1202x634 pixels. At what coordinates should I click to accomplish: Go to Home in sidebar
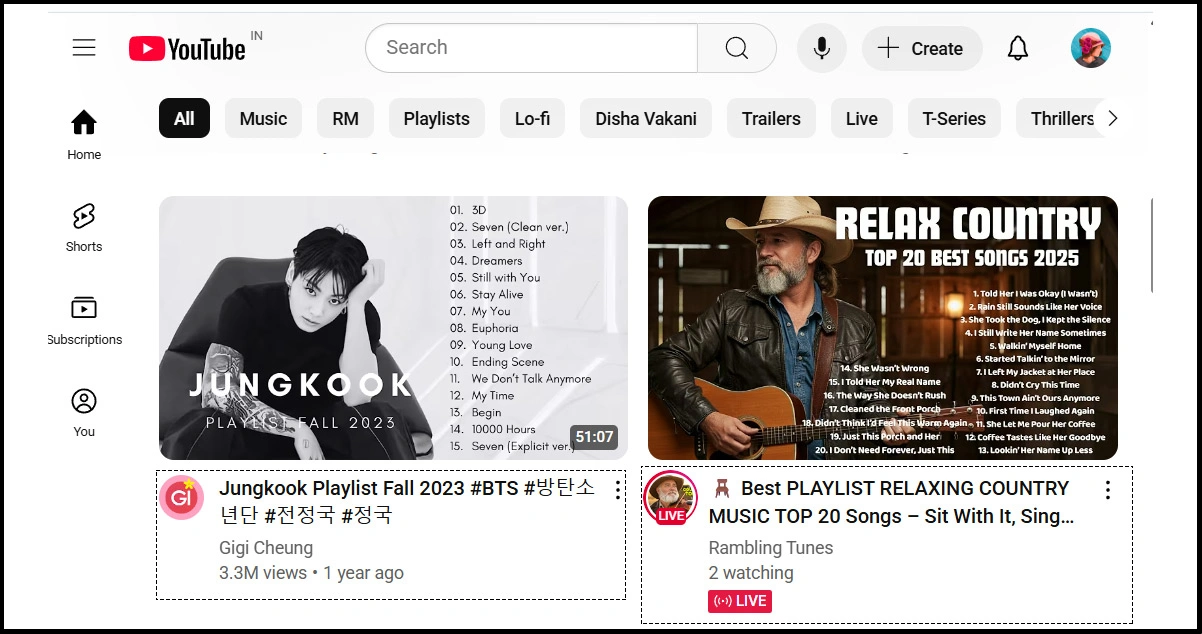click(84, 135)
